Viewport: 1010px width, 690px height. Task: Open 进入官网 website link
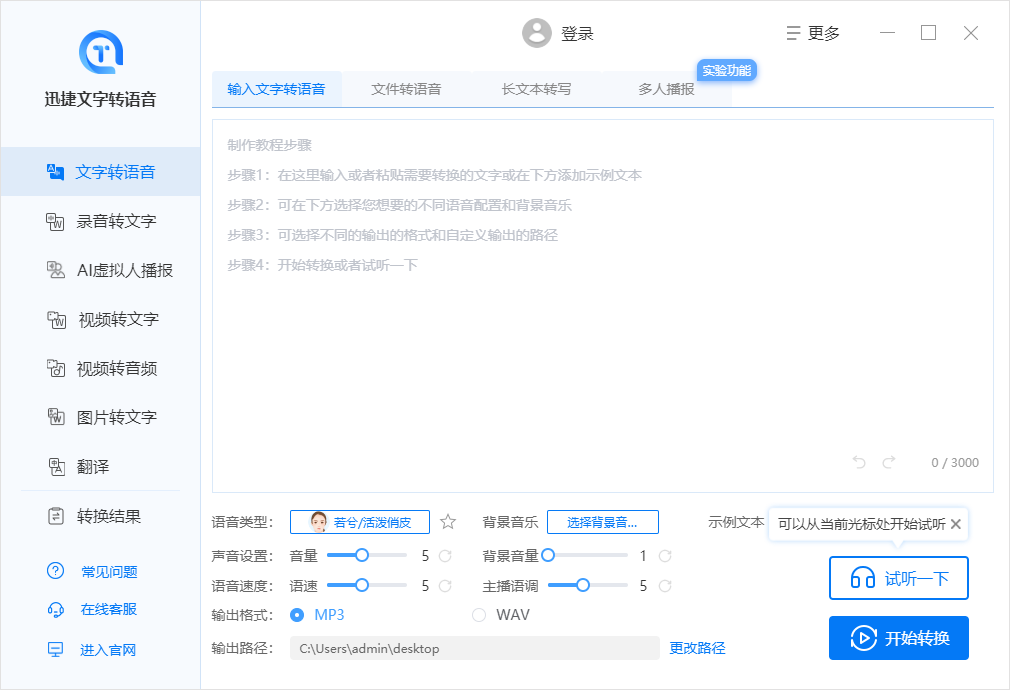pos(92,650)
